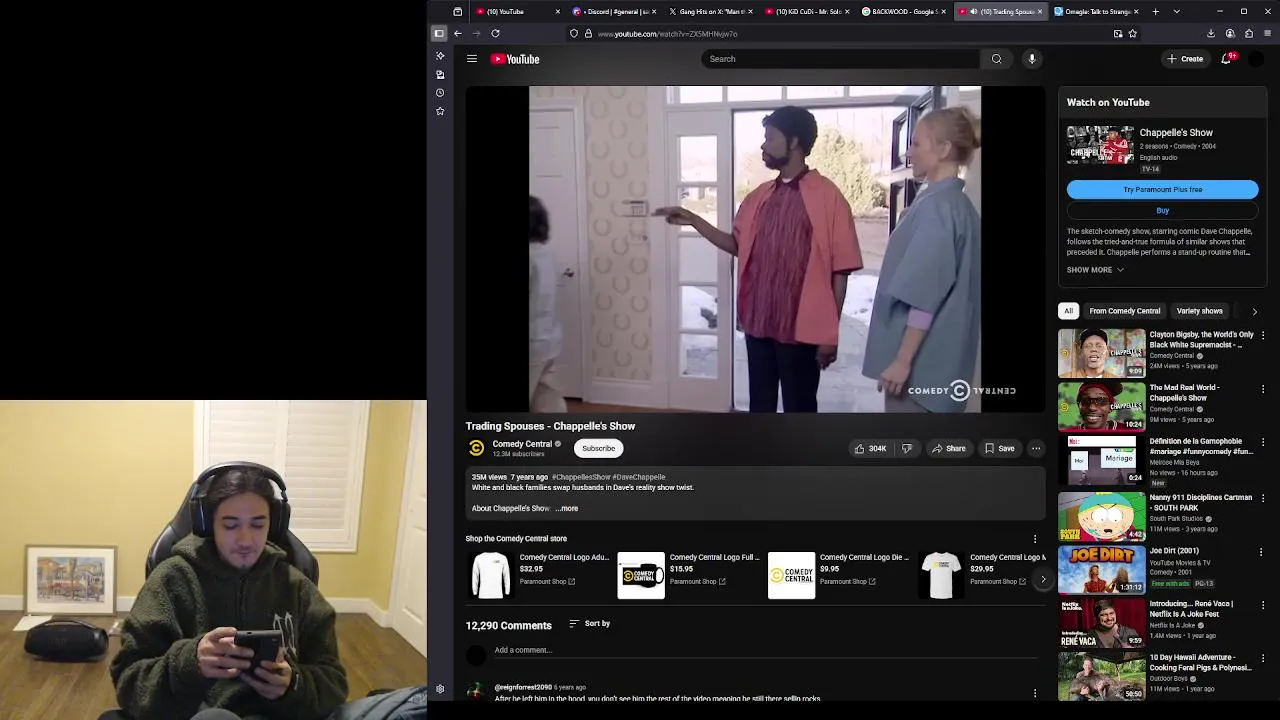Switch to the BACKWOOD Google tab
Image resolution: width=1280 pixels, height=720 pixels.
tap(904, 12)
